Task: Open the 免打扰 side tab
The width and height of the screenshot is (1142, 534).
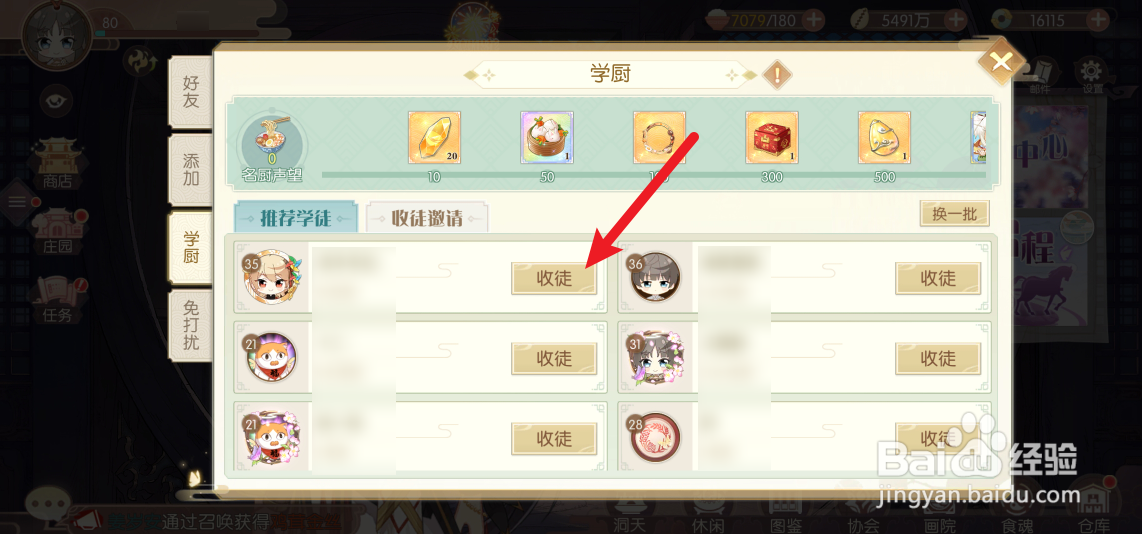Action: click(x=191, y=325)
